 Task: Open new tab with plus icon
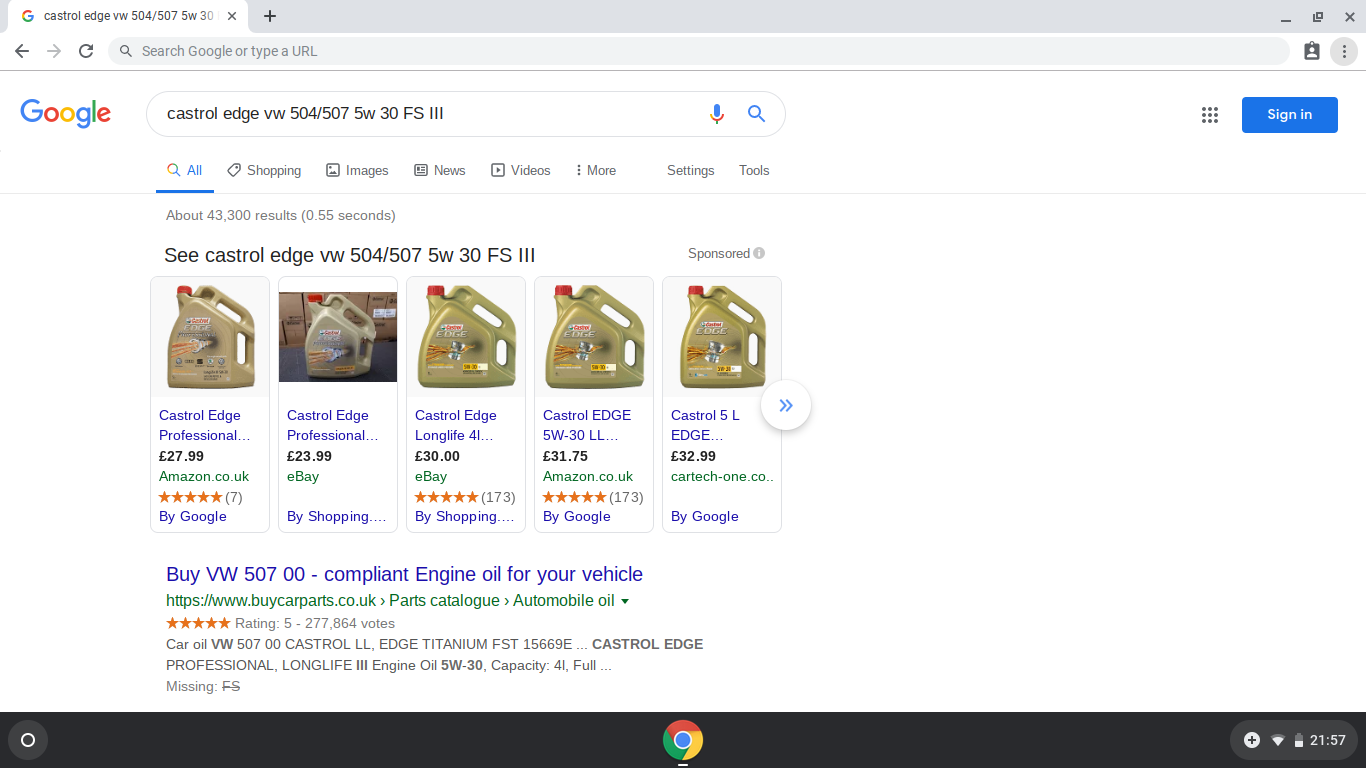pyautogui.click(x=270, y=16)
